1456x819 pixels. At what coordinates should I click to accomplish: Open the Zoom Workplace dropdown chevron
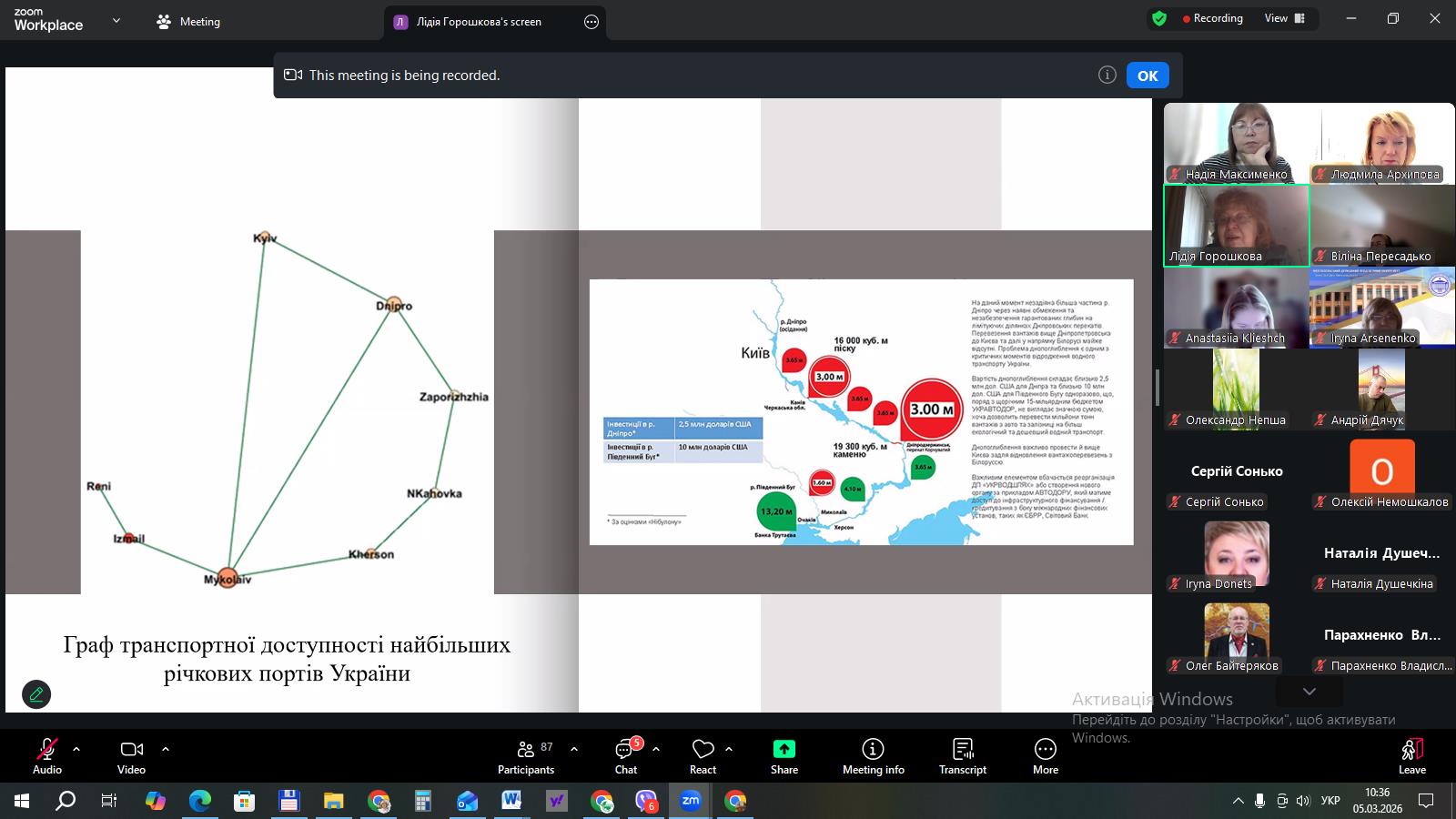[x=116, y=21]
